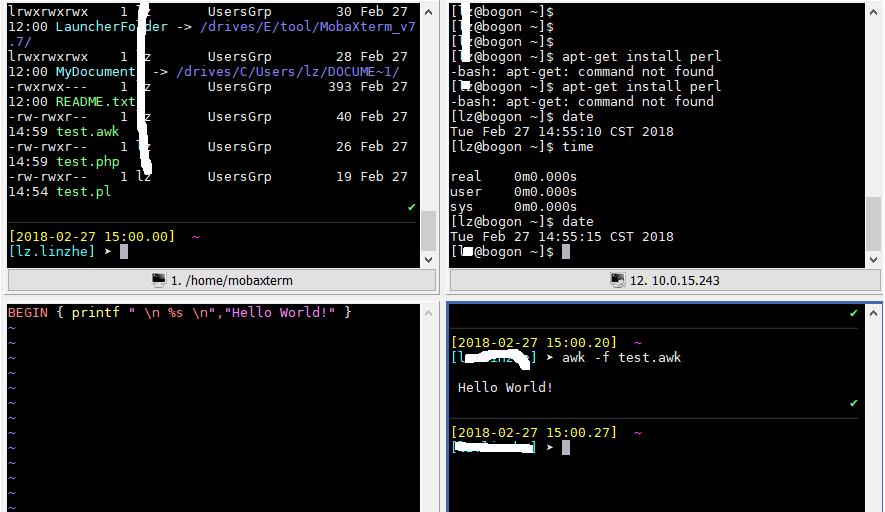This screenshot has width=885, height=512.
Task: Click the file size value 393
Action: coord(340,86)
